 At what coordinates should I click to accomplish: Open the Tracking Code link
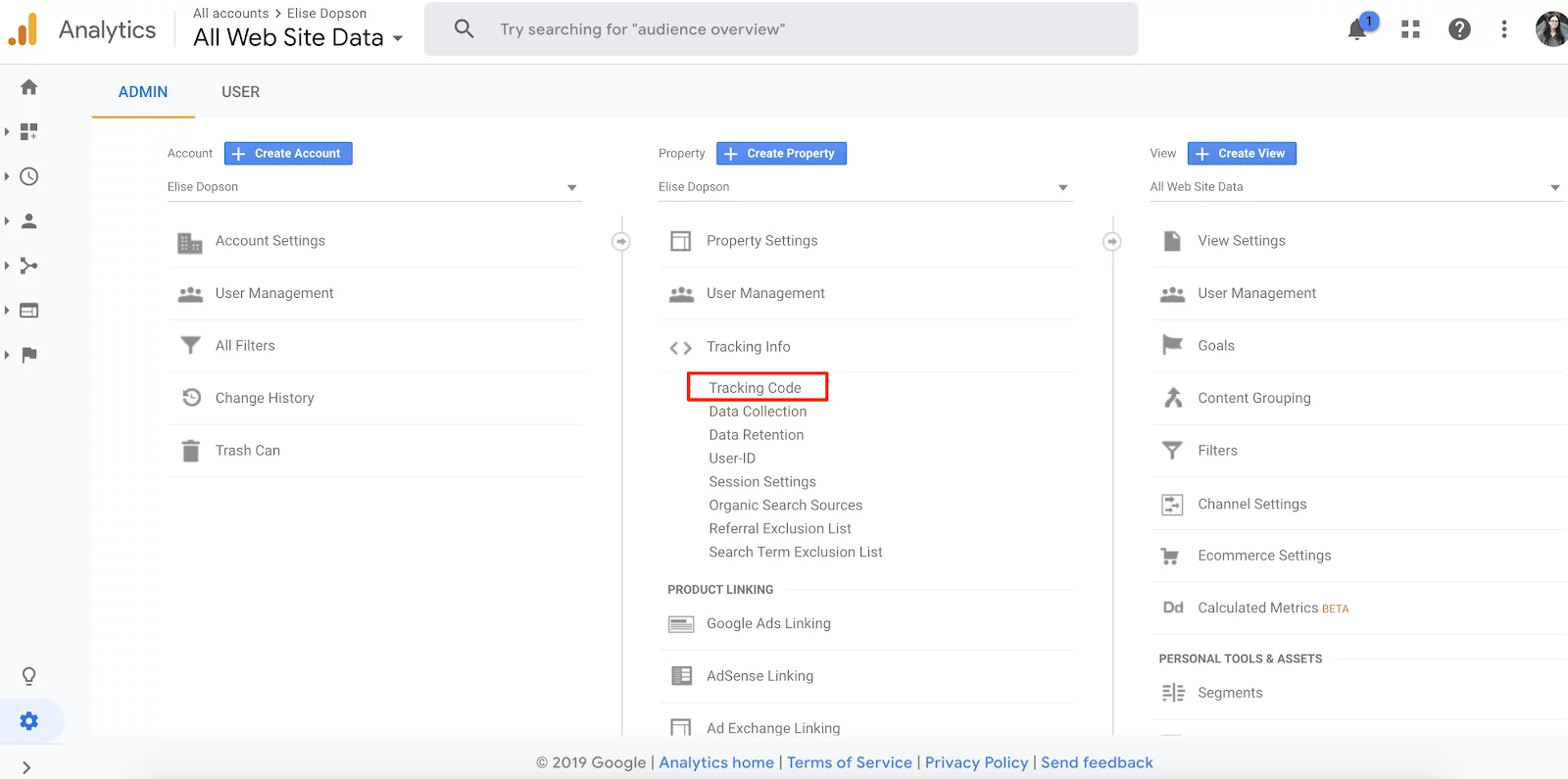tap(756, 388)
